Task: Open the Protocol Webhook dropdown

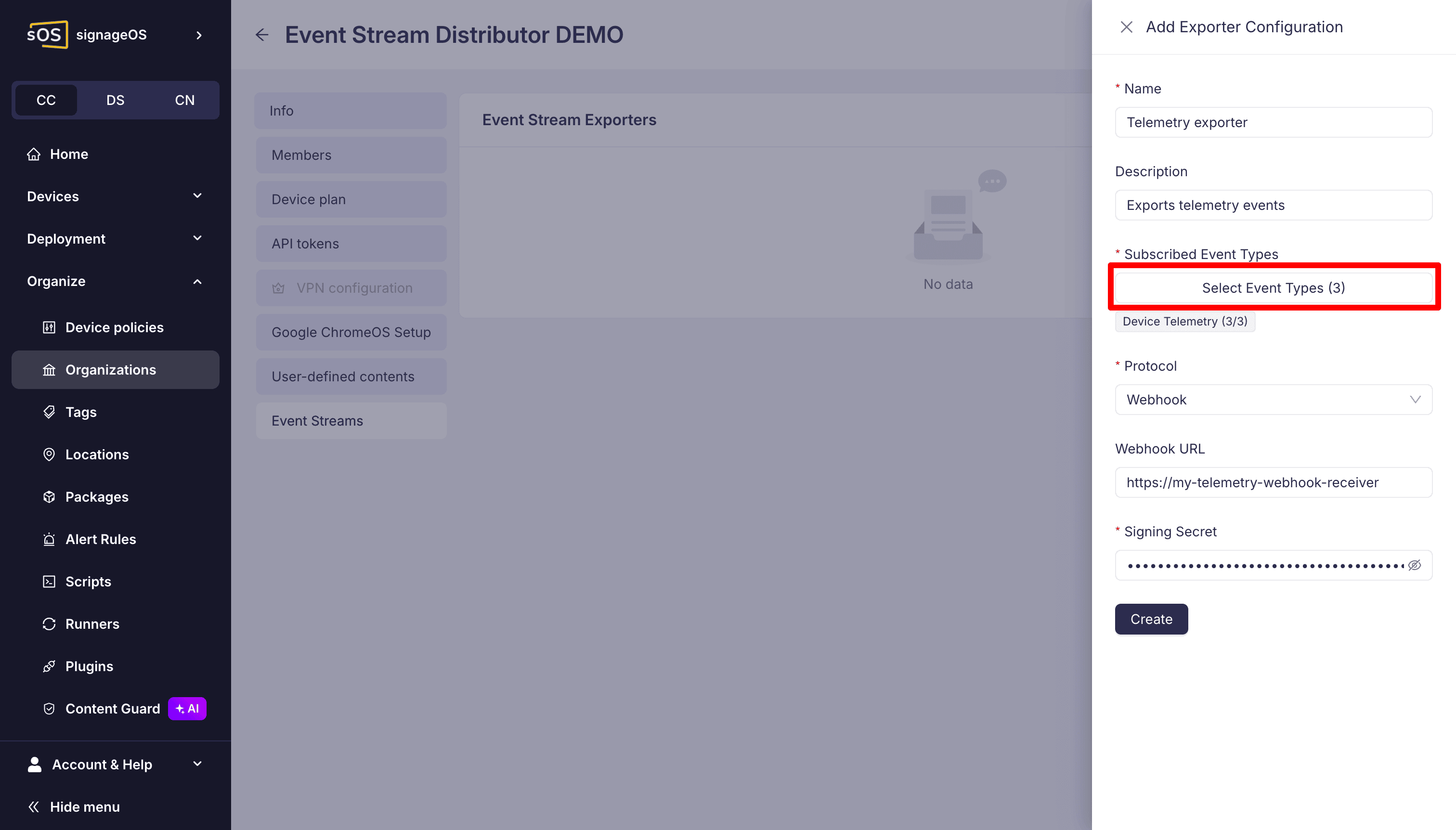Action: [x=1273, y=400]
